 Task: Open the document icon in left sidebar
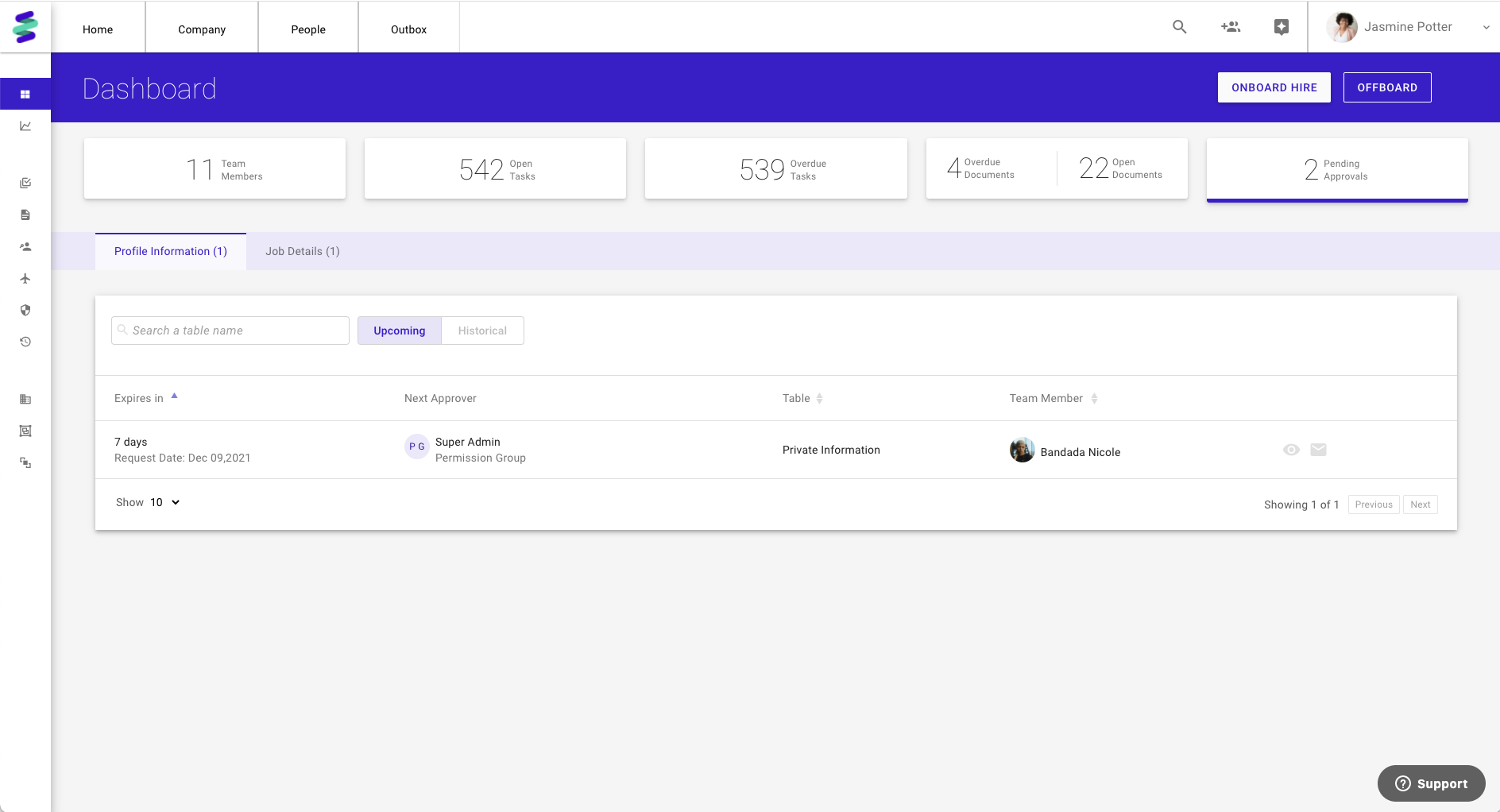[x=25, y=215]
